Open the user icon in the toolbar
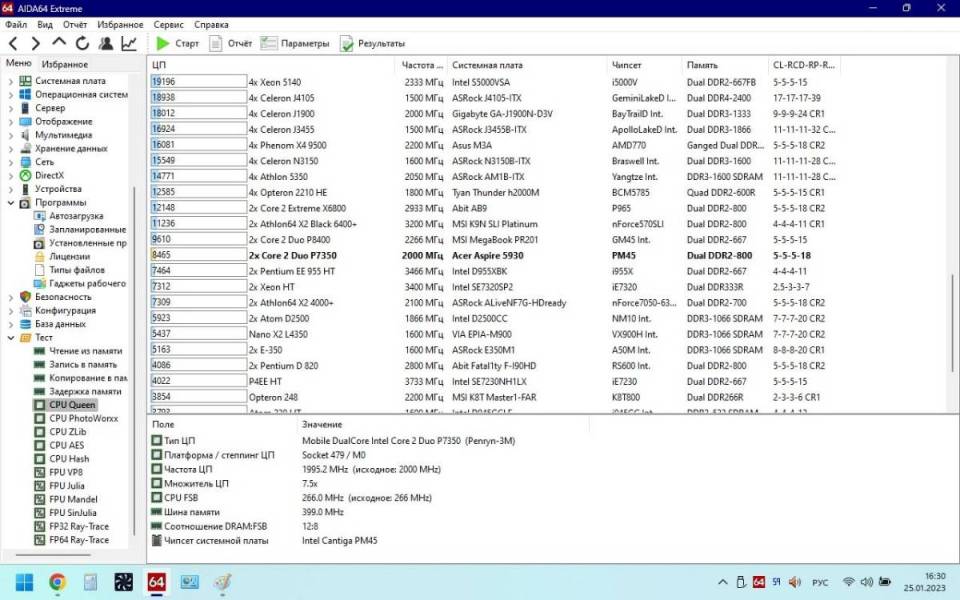The width and height of the screenshot is (960, 600). click(x=106, y=44)
